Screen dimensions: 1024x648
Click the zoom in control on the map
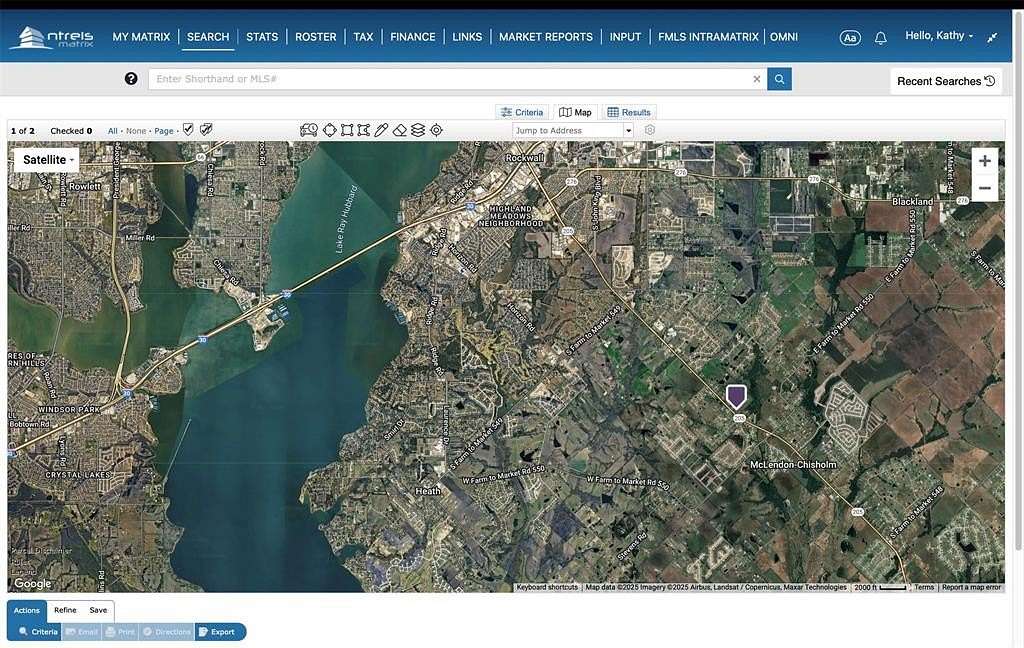(984, 160)
